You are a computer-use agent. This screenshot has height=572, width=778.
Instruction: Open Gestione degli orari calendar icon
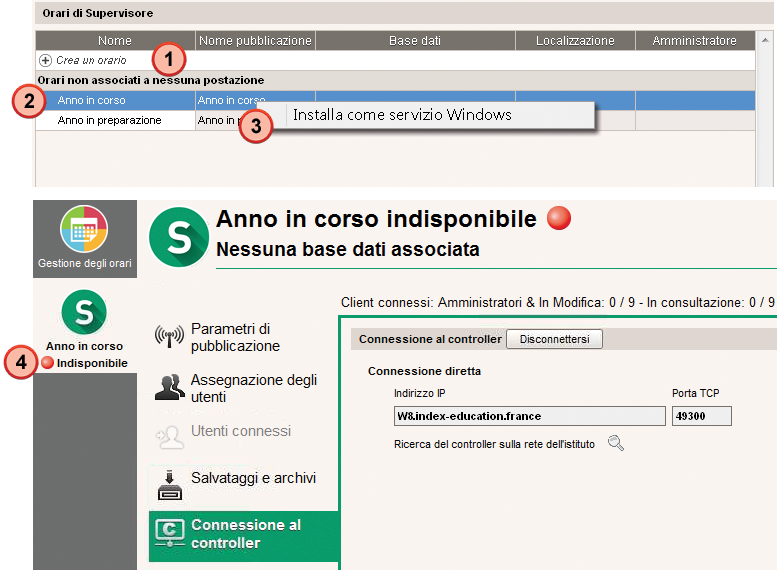84,229
